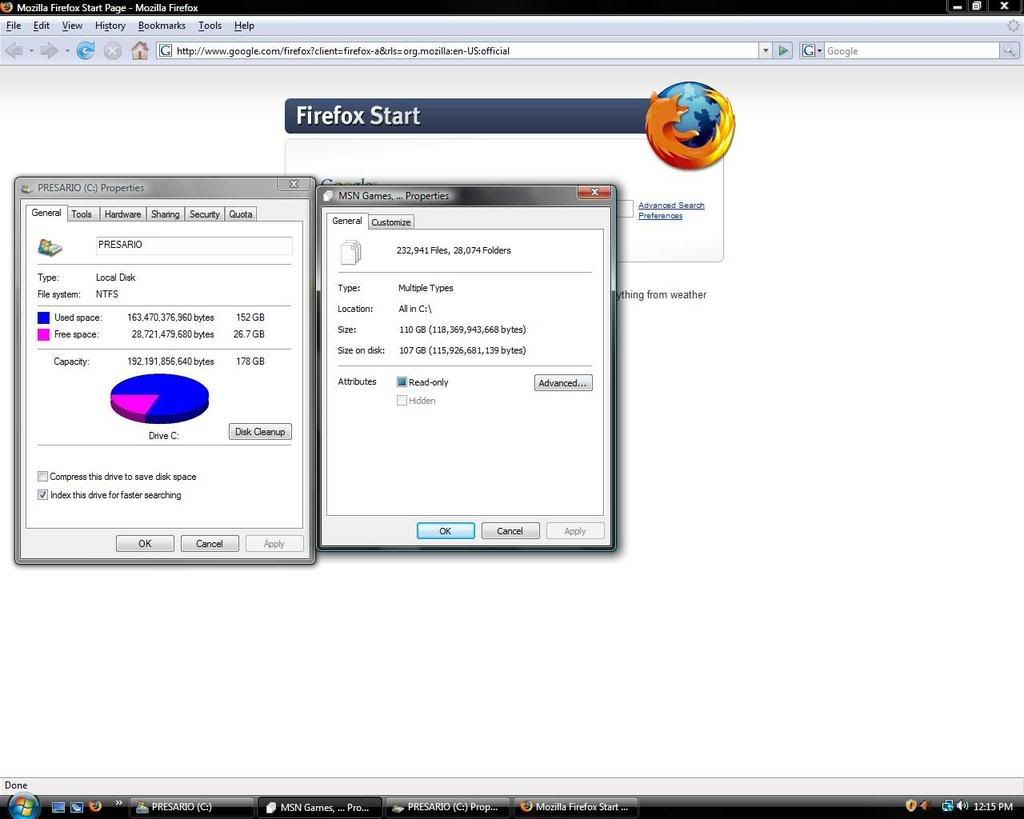The width and height of the screenshot is (1024, 819).
Task: Switch to the Tools tab in PRESARIO Properties
Action: [x=82, y=214]
